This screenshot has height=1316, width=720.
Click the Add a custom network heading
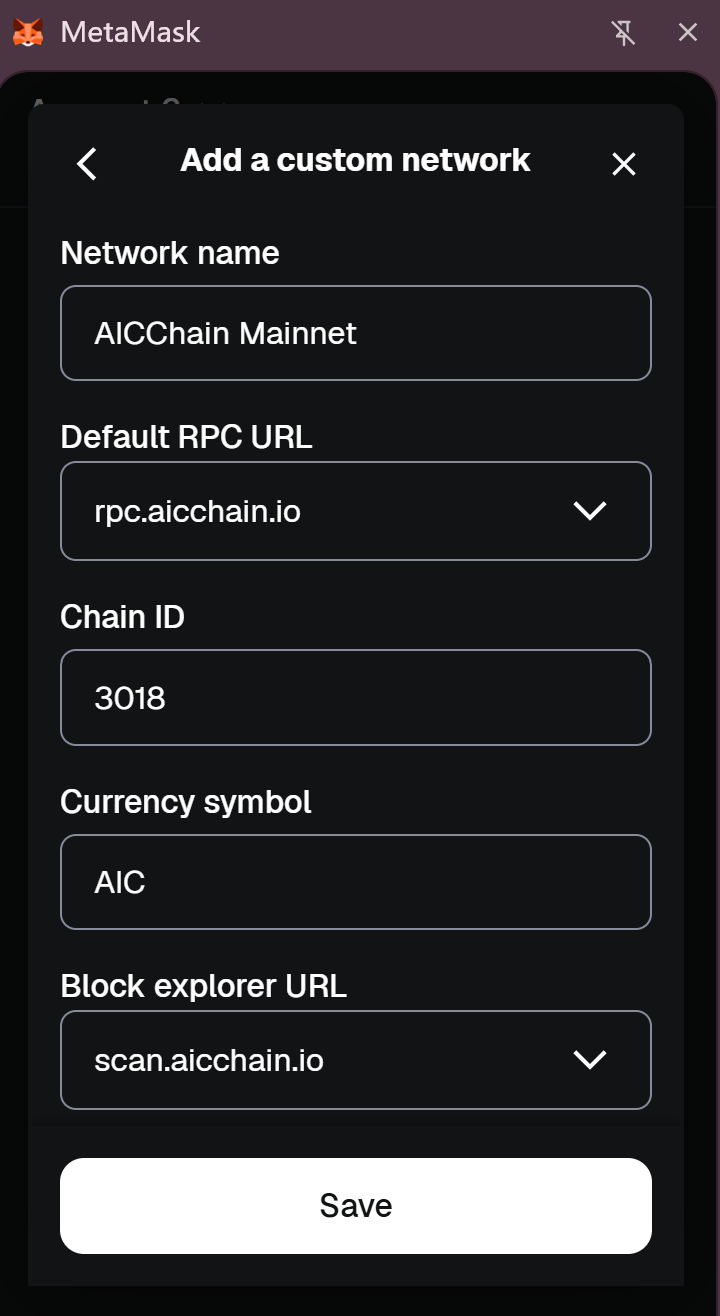355,160
